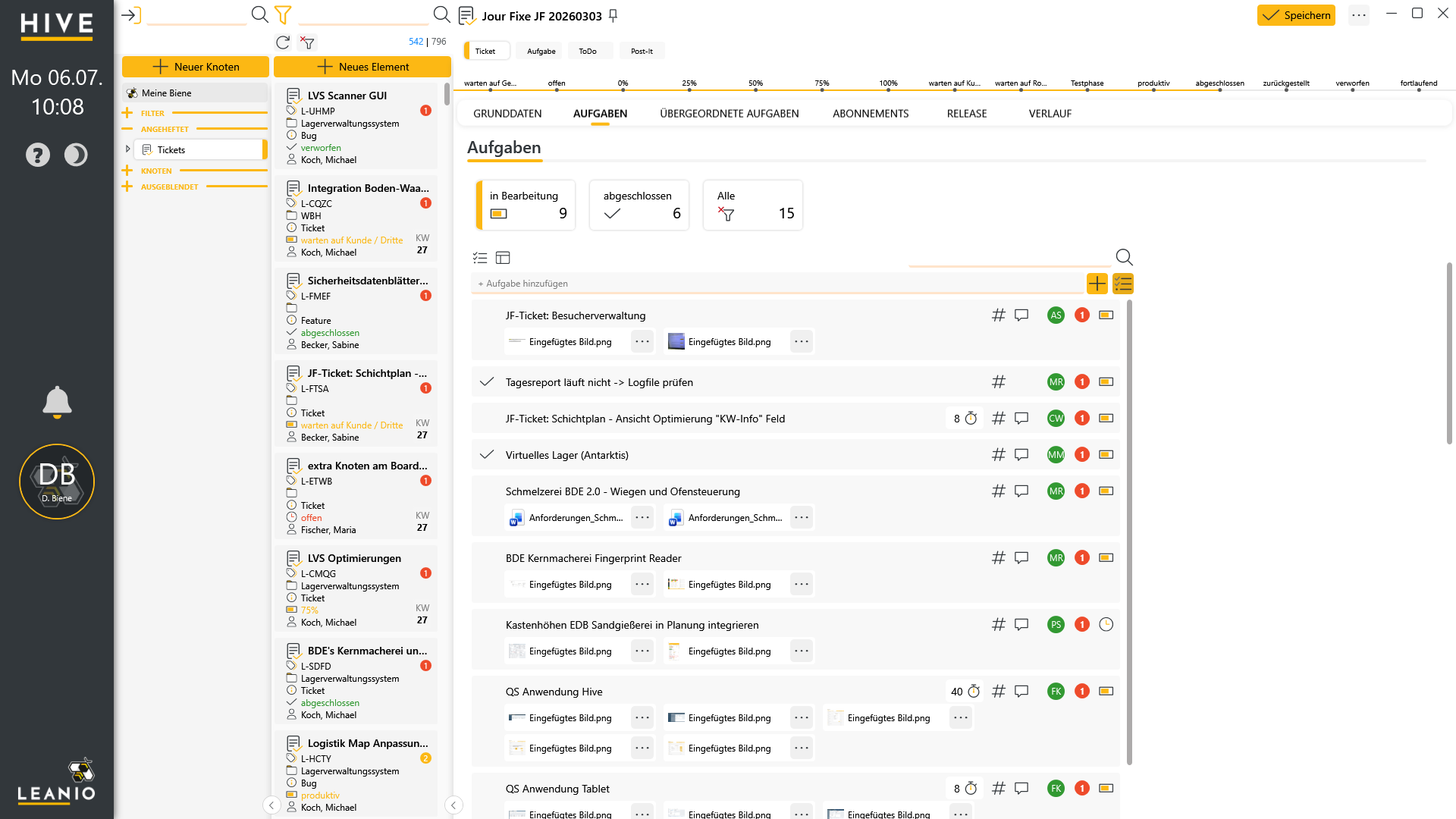Expand the KNOTEN section
The height and width of the screenshot is (819, 1456).
tap(127, 171)
